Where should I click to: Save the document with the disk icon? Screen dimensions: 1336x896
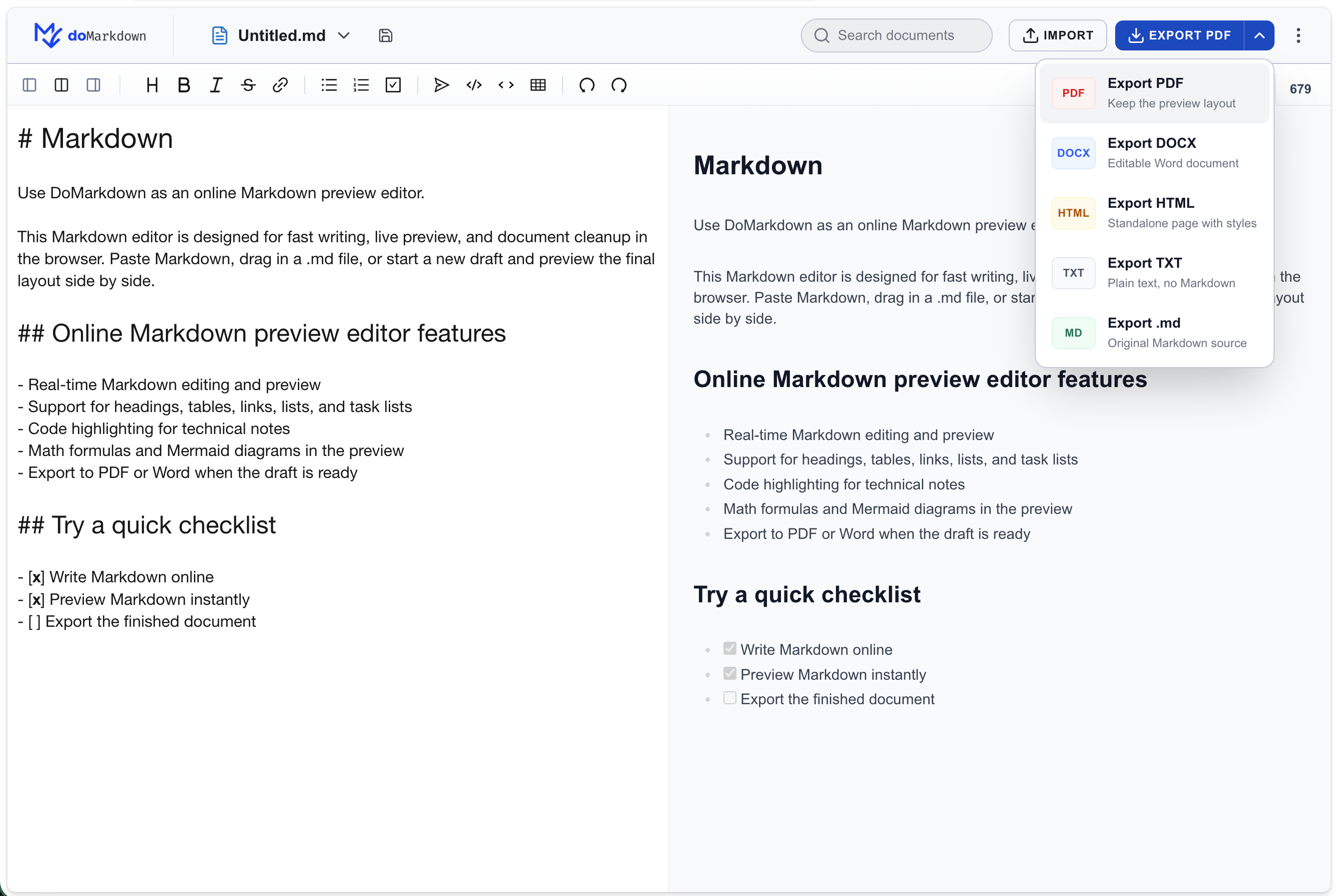pos(385,35)
